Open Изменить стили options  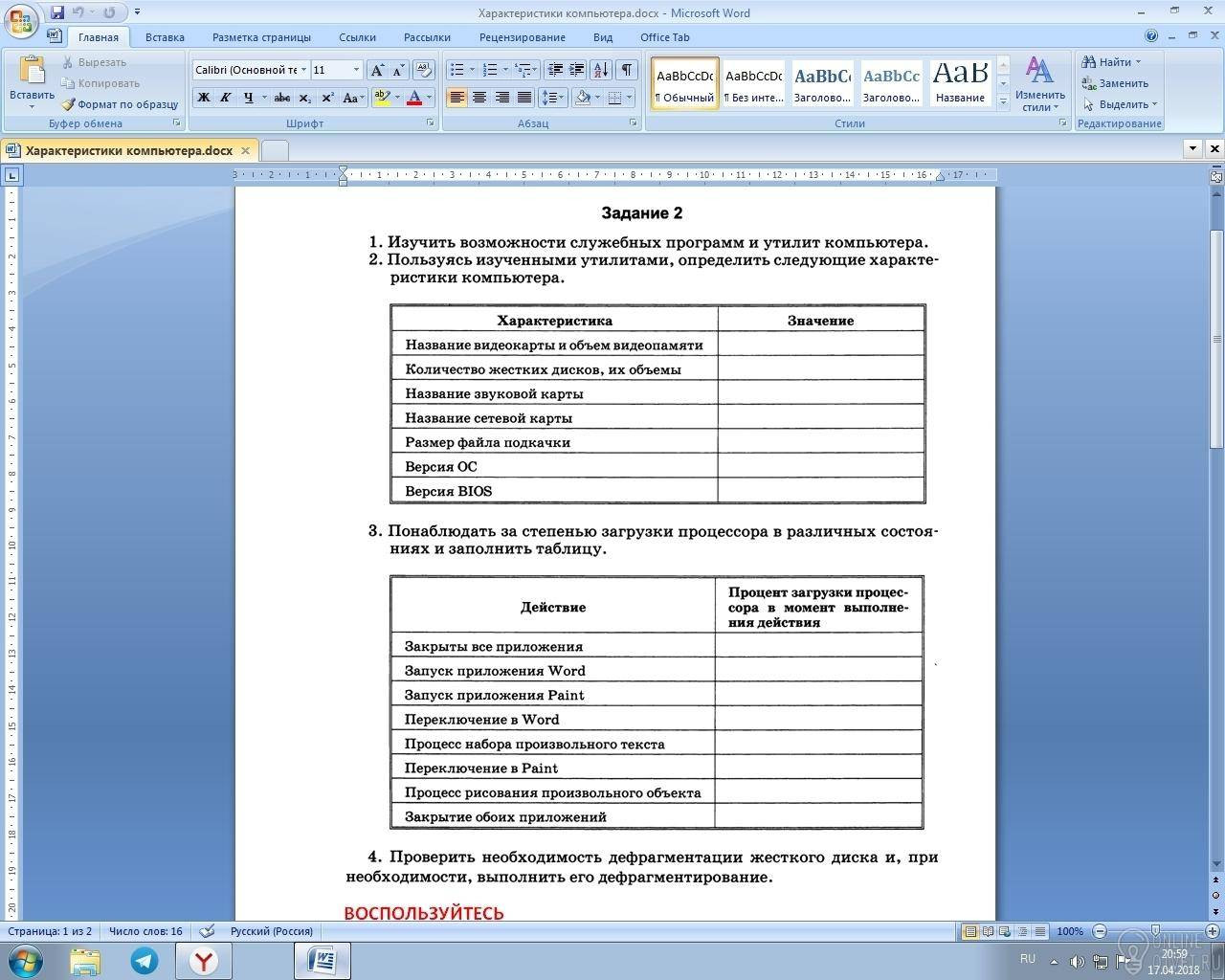tap(1040, 83)
